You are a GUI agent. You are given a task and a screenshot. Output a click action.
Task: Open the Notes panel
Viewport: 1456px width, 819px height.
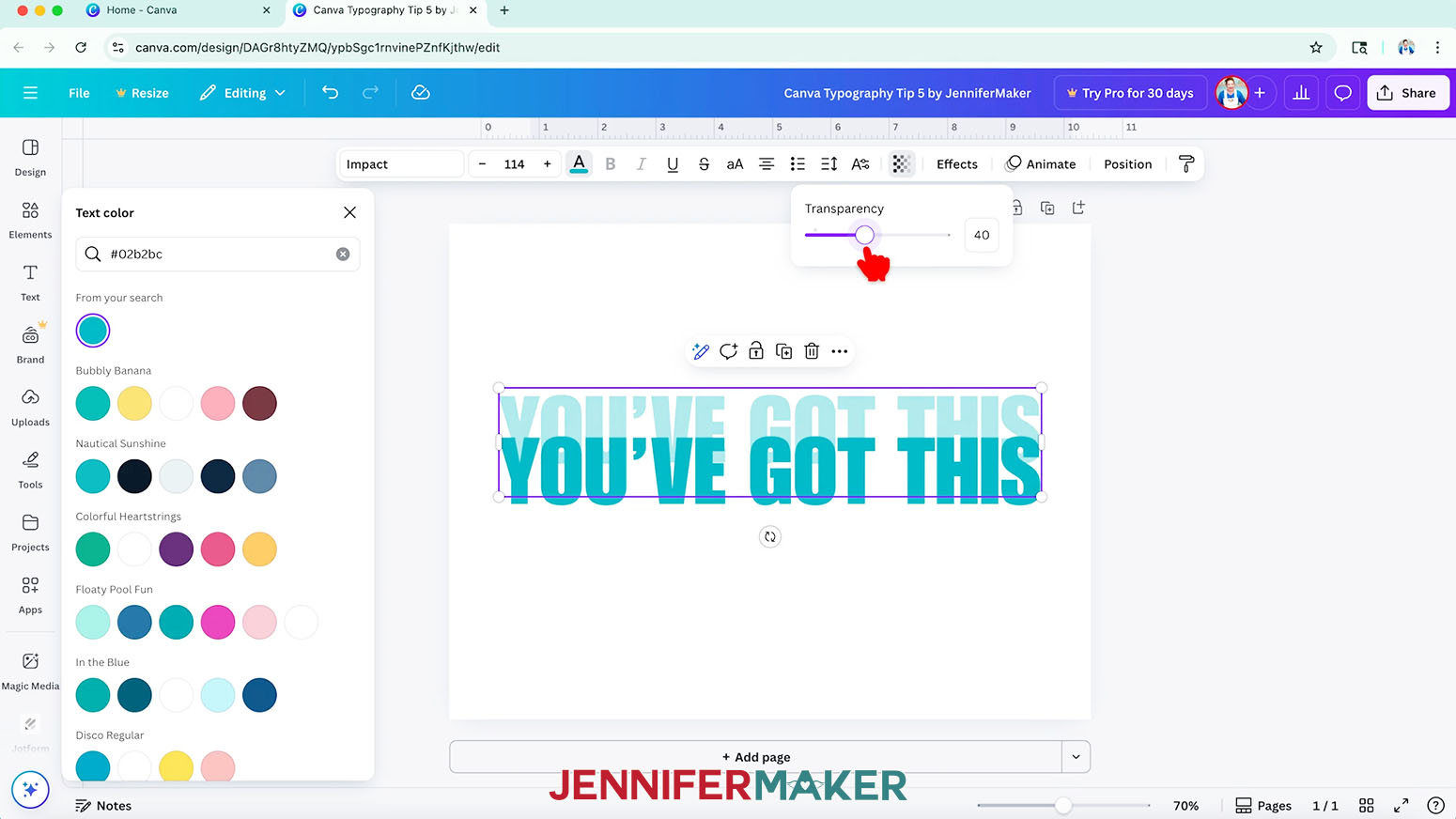[x=103, y=805]
